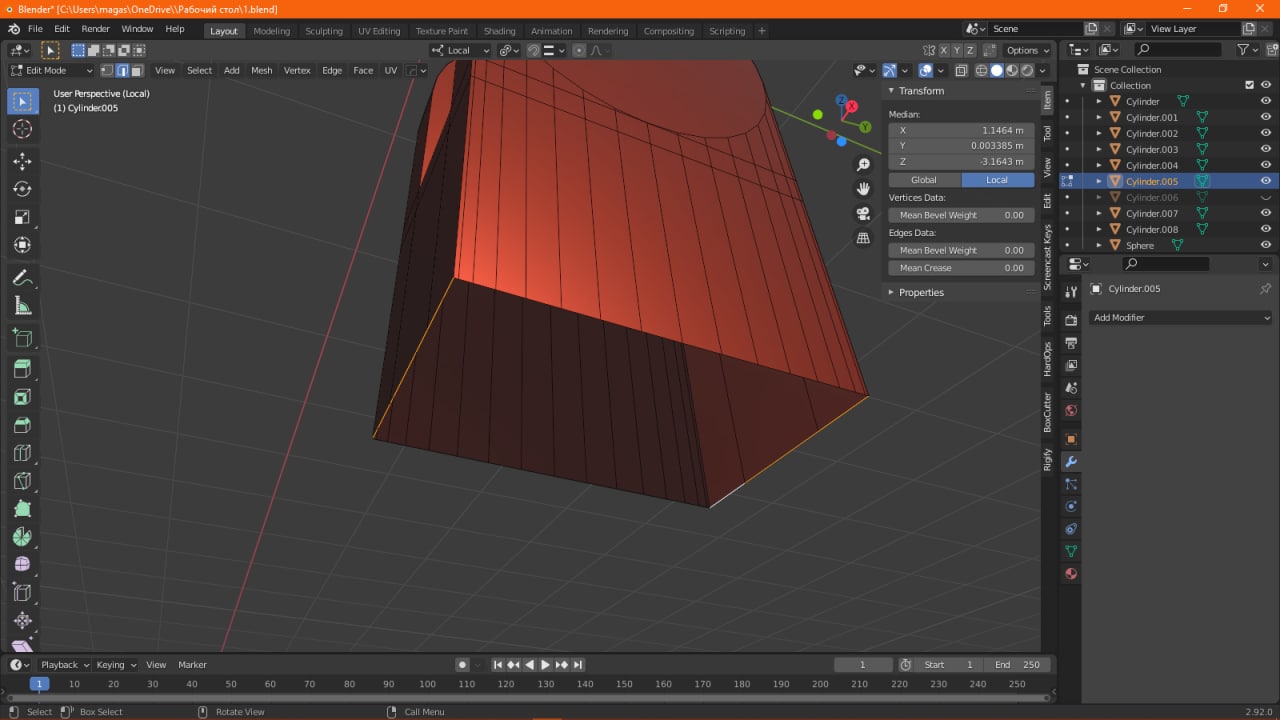Activate the Rotate tool
Image resolution: width=1280 pixels, height=720 pixels.
point(22,189)
